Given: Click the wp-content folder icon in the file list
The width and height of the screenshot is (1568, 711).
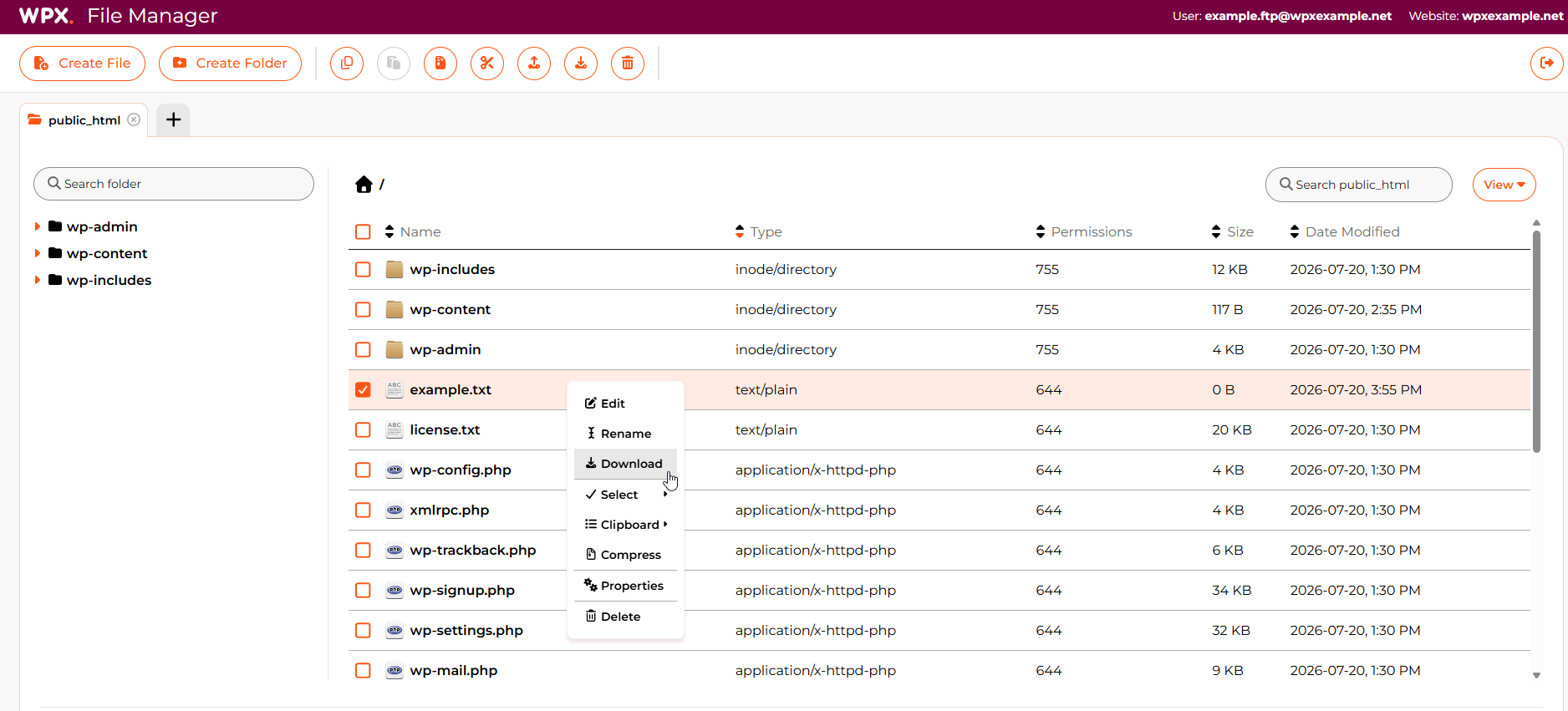Looking at the screenshot, I should [395, 309].
